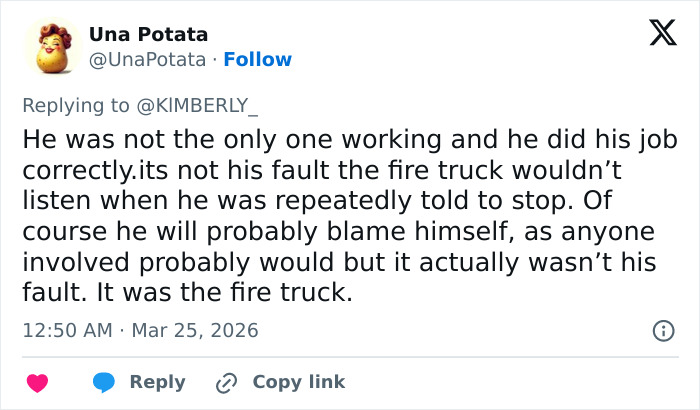Open Una Potata's potato avatar
The width and height of the screenshot is (700, 410).
59,48
